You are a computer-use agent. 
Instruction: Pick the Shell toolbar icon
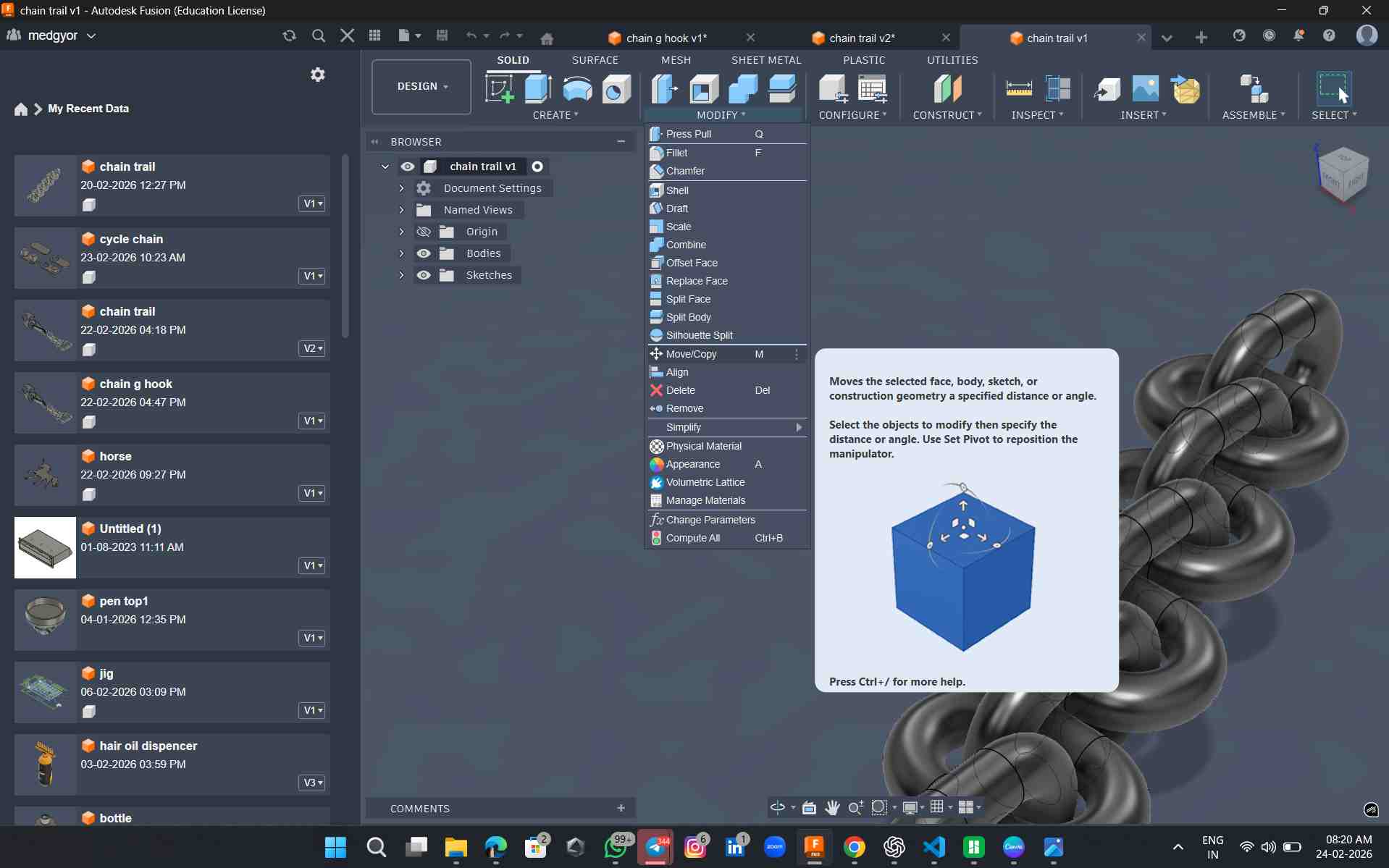point(703,89)
